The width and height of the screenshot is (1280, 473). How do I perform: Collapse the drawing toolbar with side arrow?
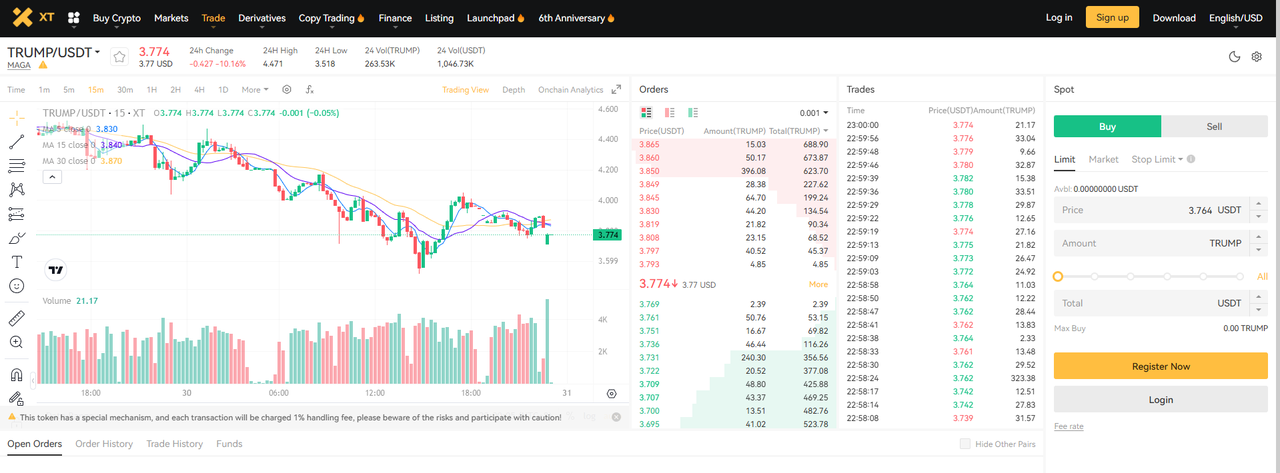(33, 380)
